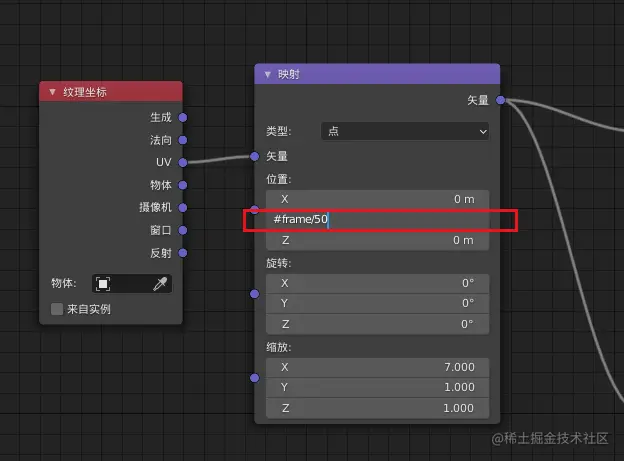Click the 矢量 output socket on 映射 node
Image resolution: width=624 pixels, height=461 pixels.
tap(501, 100)
